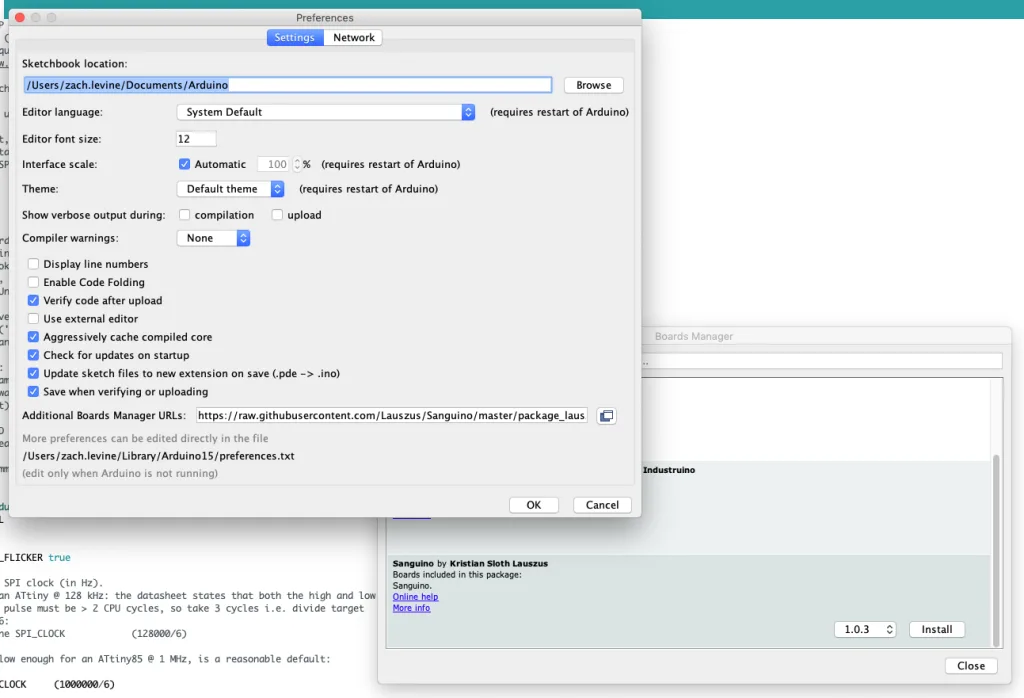Click the Editor font size field
The height and width of the screenshot is (698, 1024).
tap(196, 139)
